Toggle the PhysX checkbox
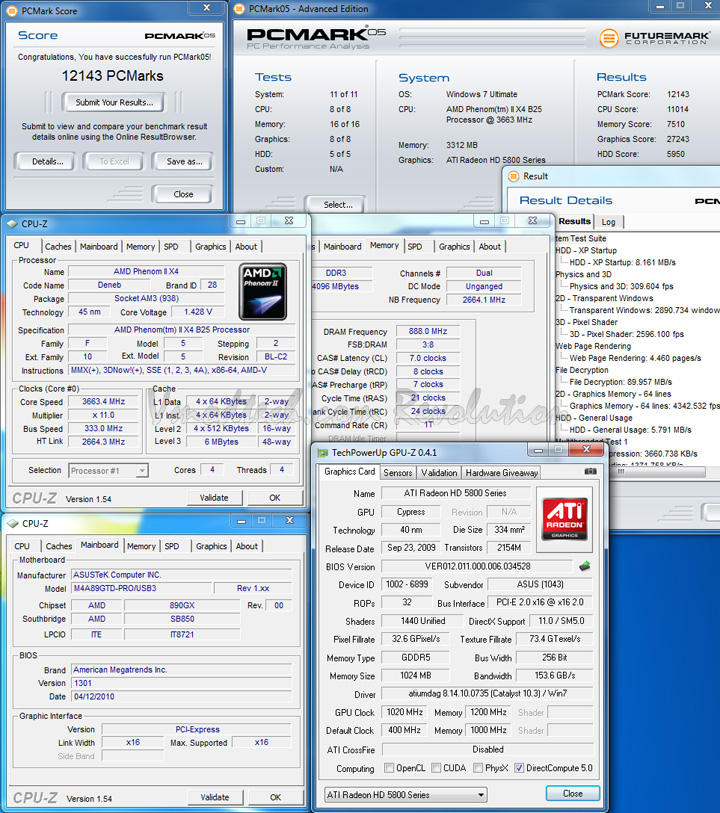The height and width of the screenshot is (813, 720). click(x=478, y=768)
